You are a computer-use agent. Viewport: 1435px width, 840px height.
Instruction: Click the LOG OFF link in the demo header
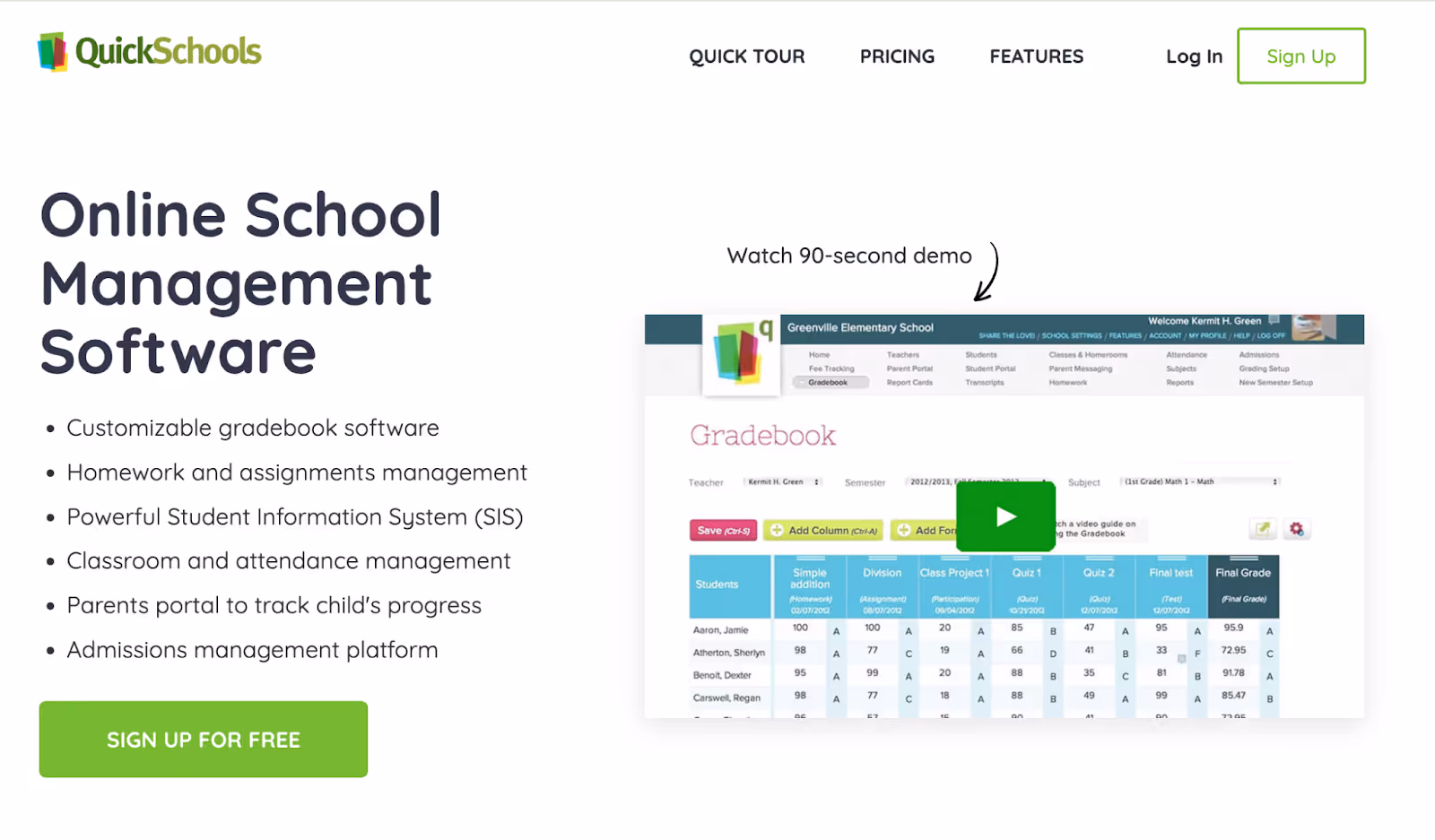pyautogui.click(x=1271, y=336)
